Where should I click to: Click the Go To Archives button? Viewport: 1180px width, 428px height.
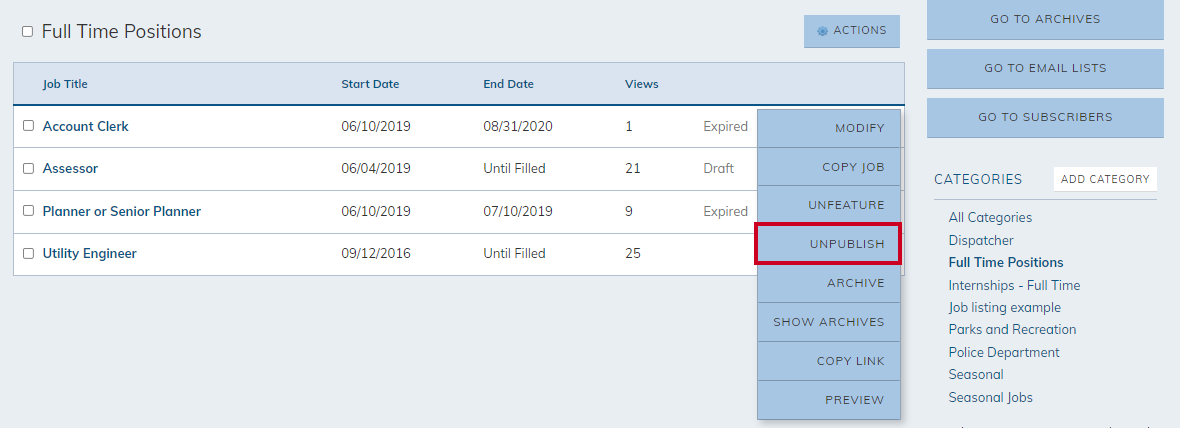(x=1045, y=20)
